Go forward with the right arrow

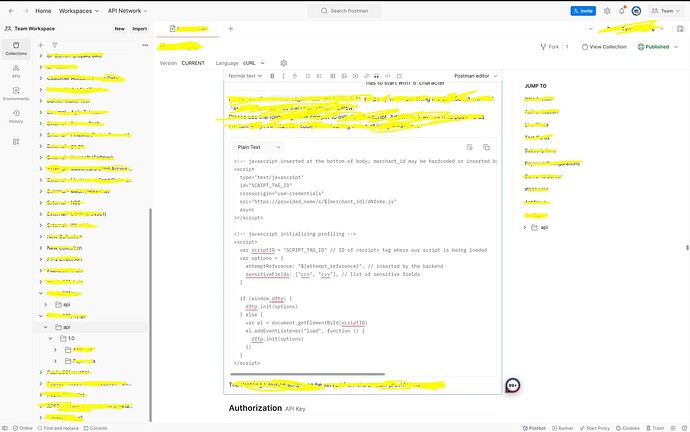pyautogui.click(x=26, y=11)
